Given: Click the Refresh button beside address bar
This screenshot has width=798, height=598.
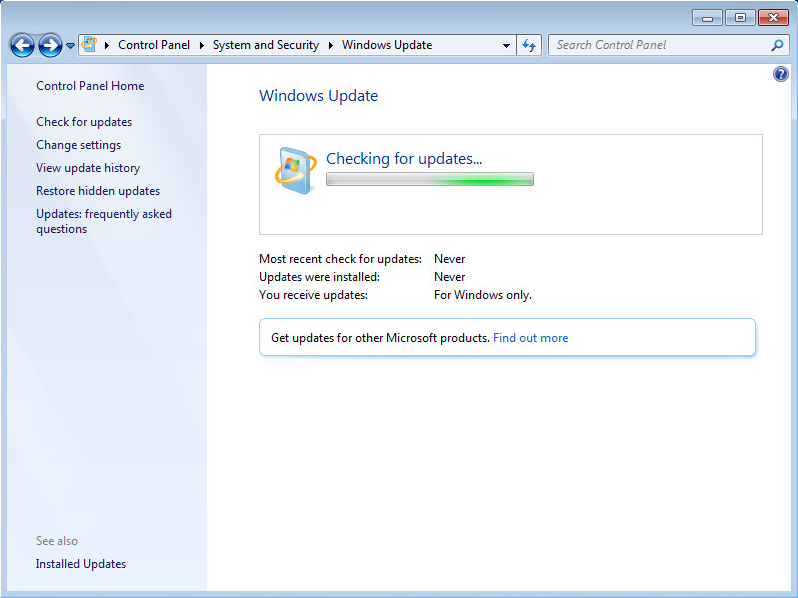Looking at the screenshot, I should pyautogui.click(x=530, y=45).
